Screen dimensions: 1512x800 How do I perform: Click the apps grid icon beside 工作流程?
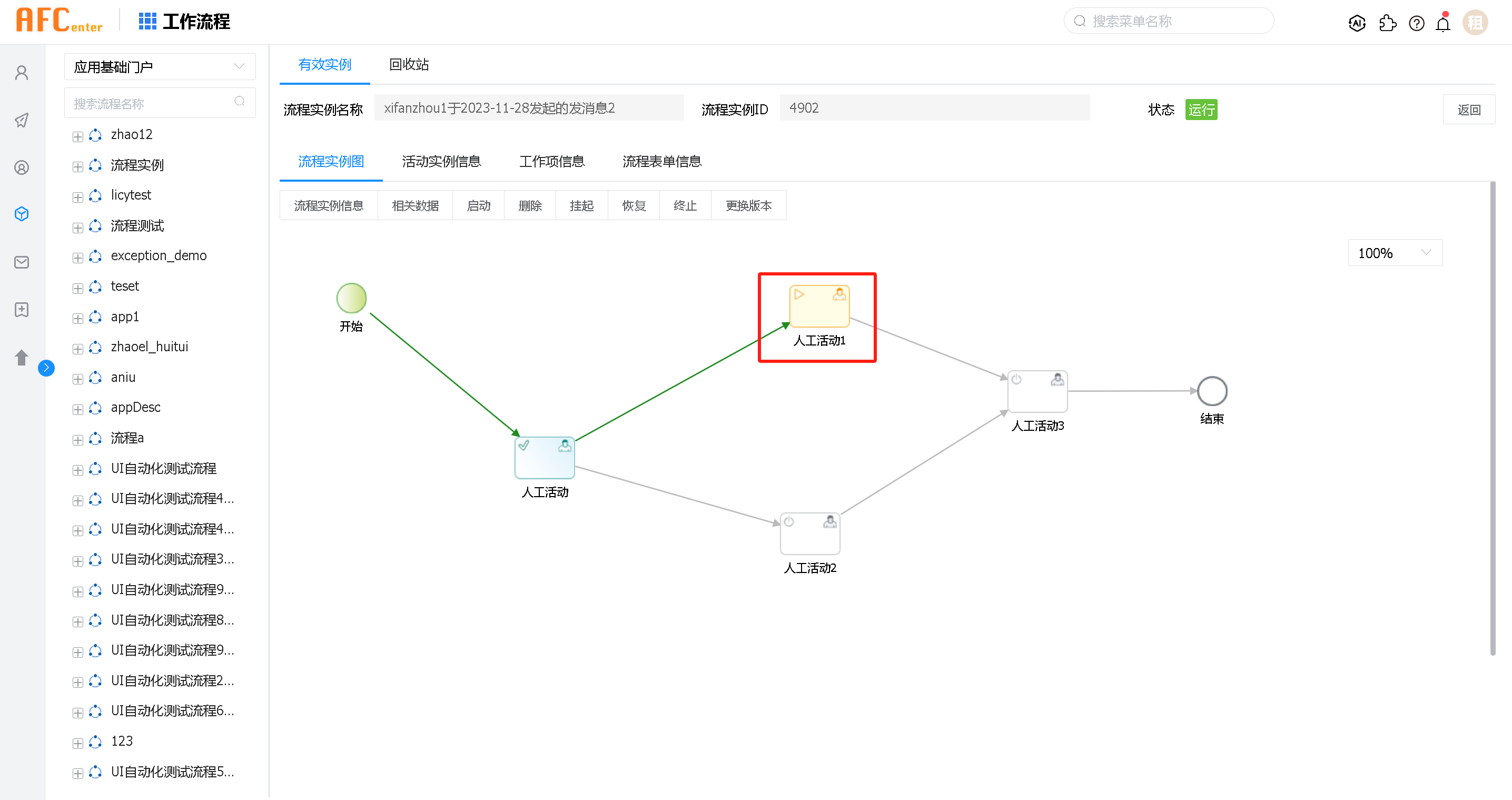[x=147, y=21]
